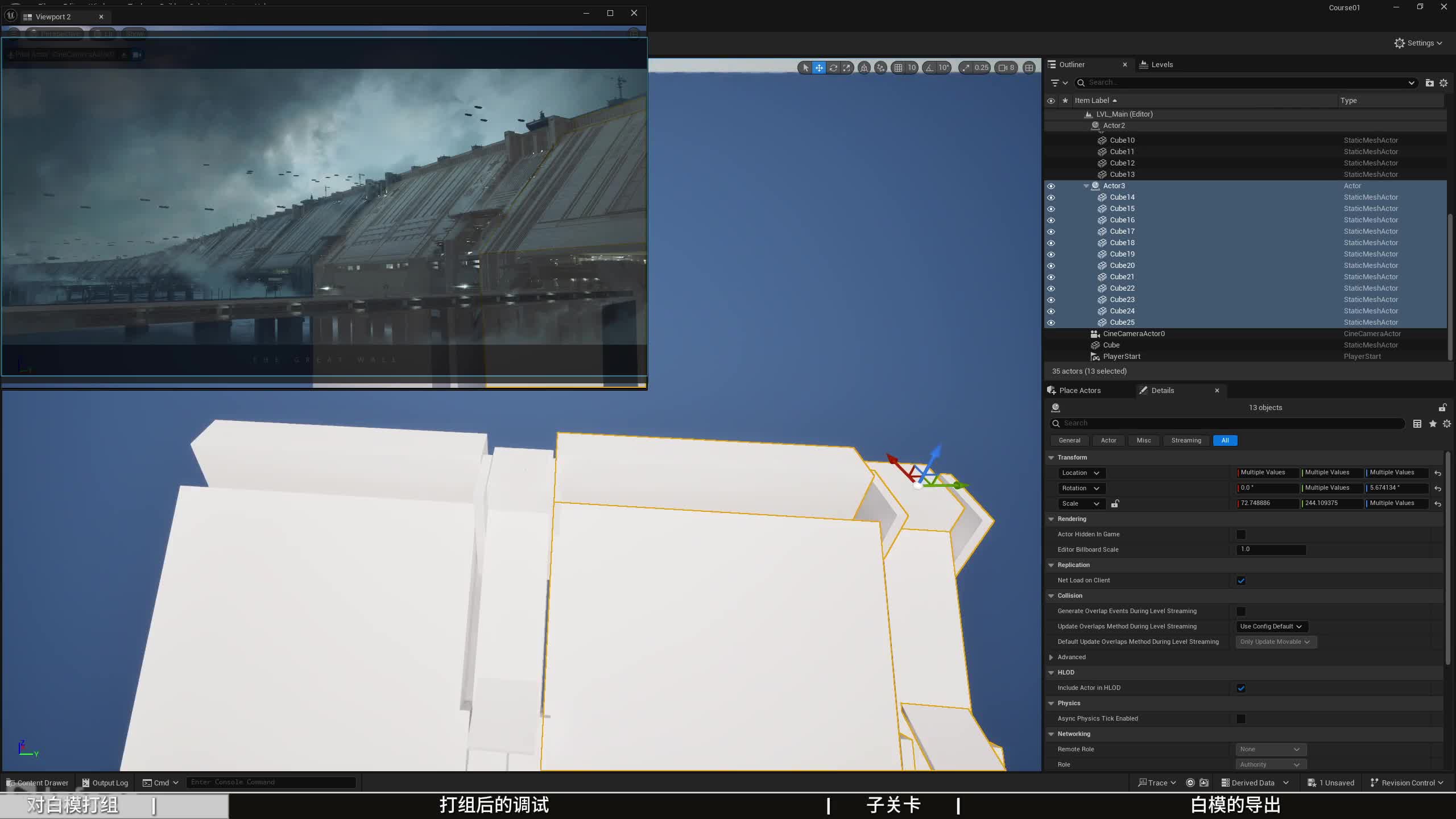Toggle rotation angle snapping icon
1456x819 pixels.
coord(930,68)
